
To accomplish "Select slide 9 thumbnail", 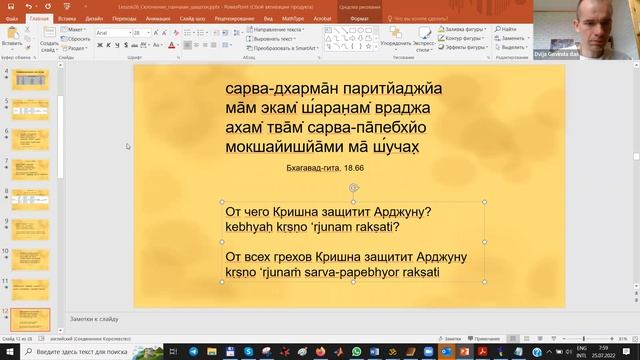I will [x=30, y=229].
